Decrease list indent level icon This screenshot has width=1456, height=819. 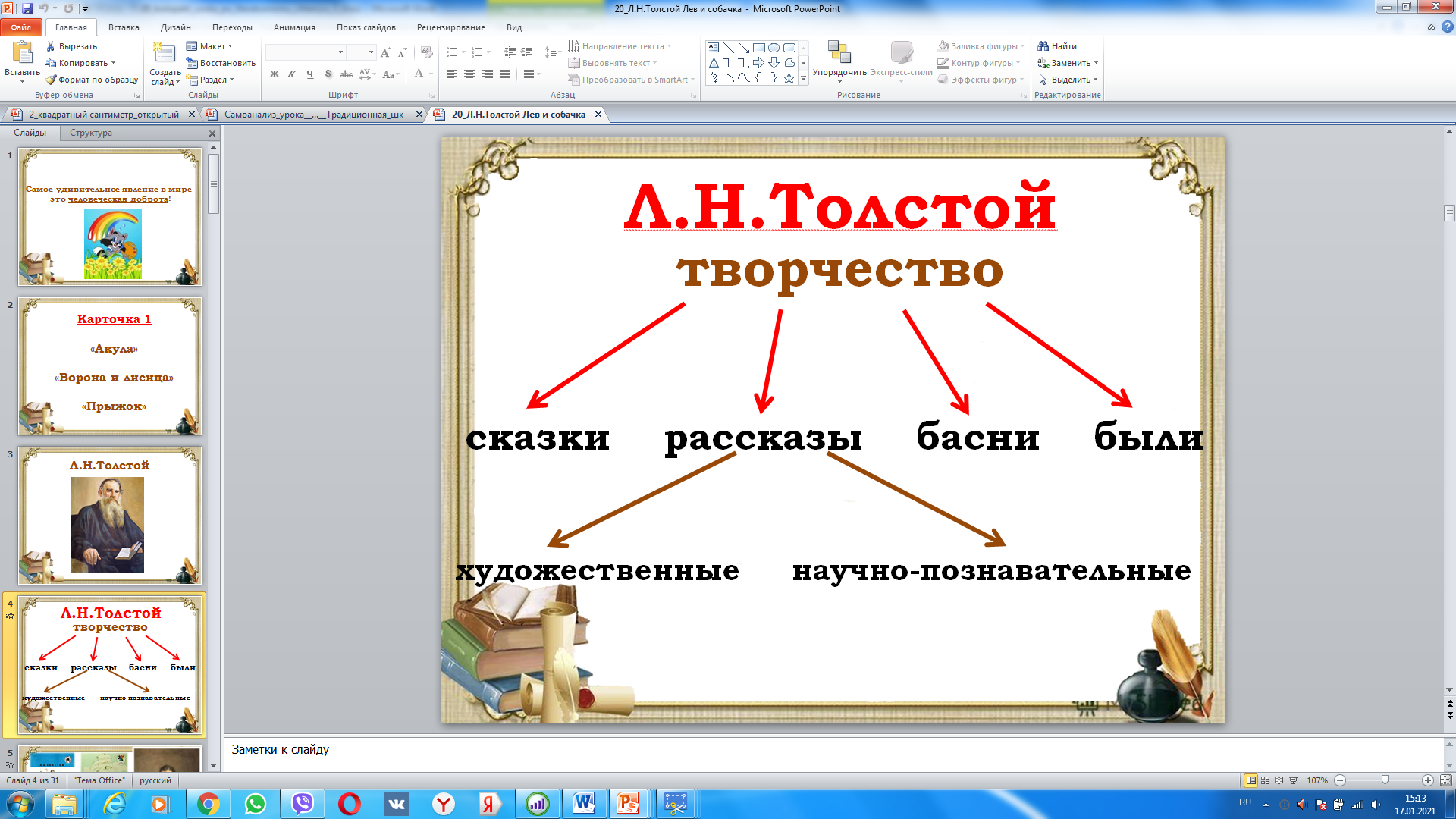[510, 52]
